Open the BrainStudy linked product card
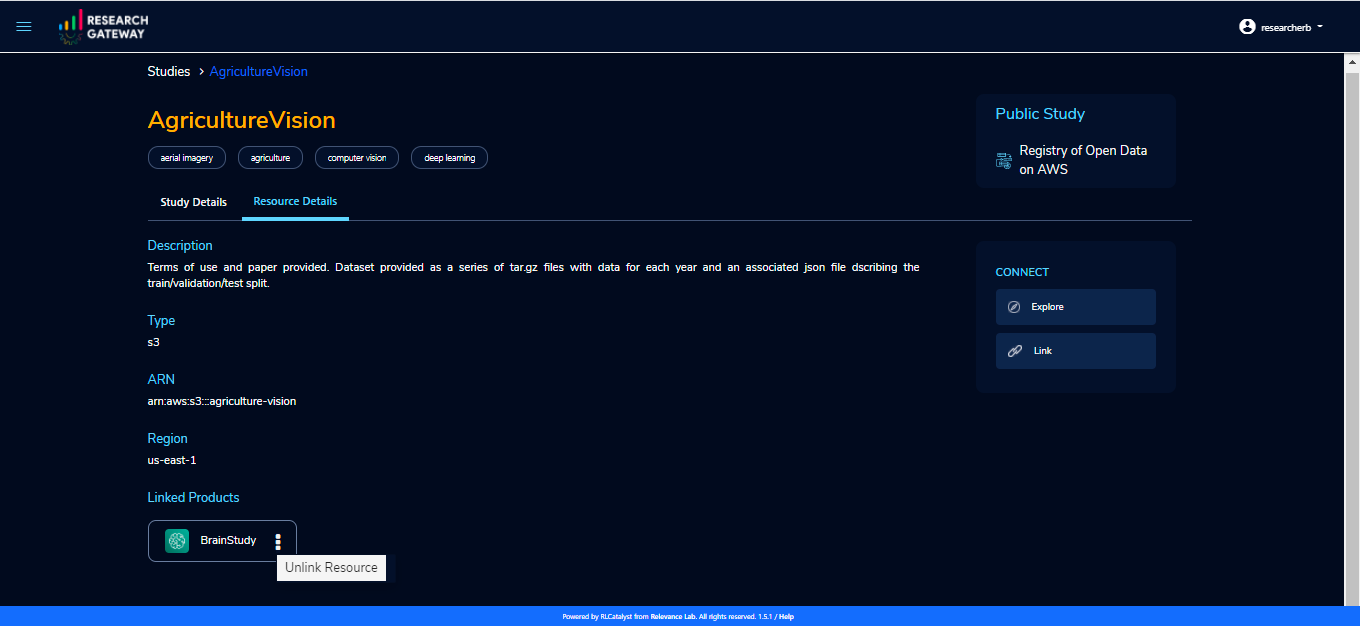The image size is (1360, 626). (222, 541)
